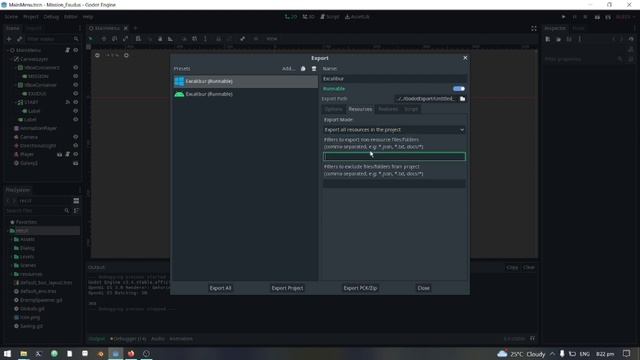Image resolution: width=640 pixels, height=360 pixels.
Task: Expand the Scenes folder
Action: (x=11, y=265)
